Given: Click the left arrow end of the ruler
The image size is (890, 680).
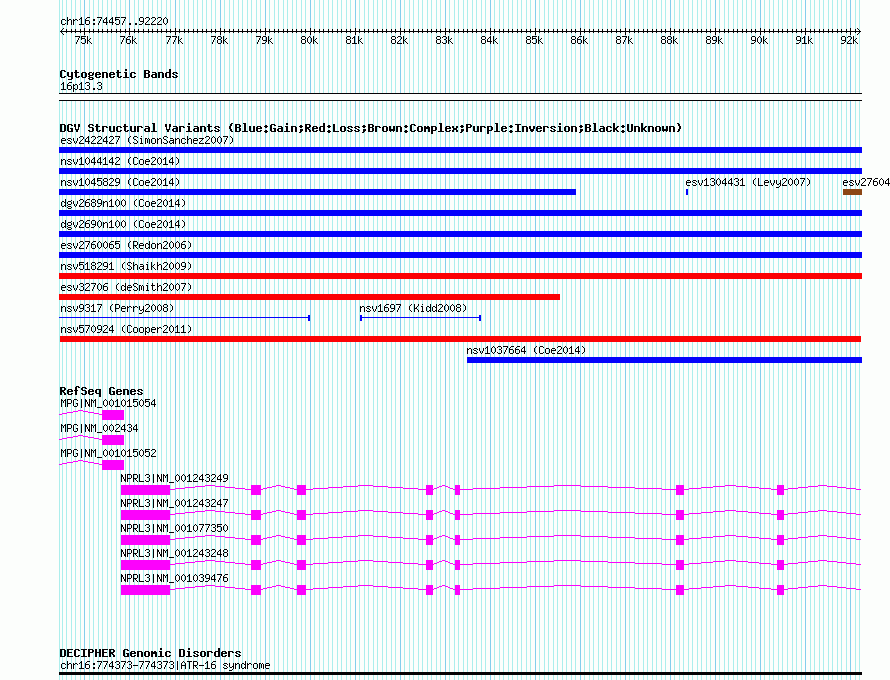Looking at the screenshot, I should click(62, 32).
